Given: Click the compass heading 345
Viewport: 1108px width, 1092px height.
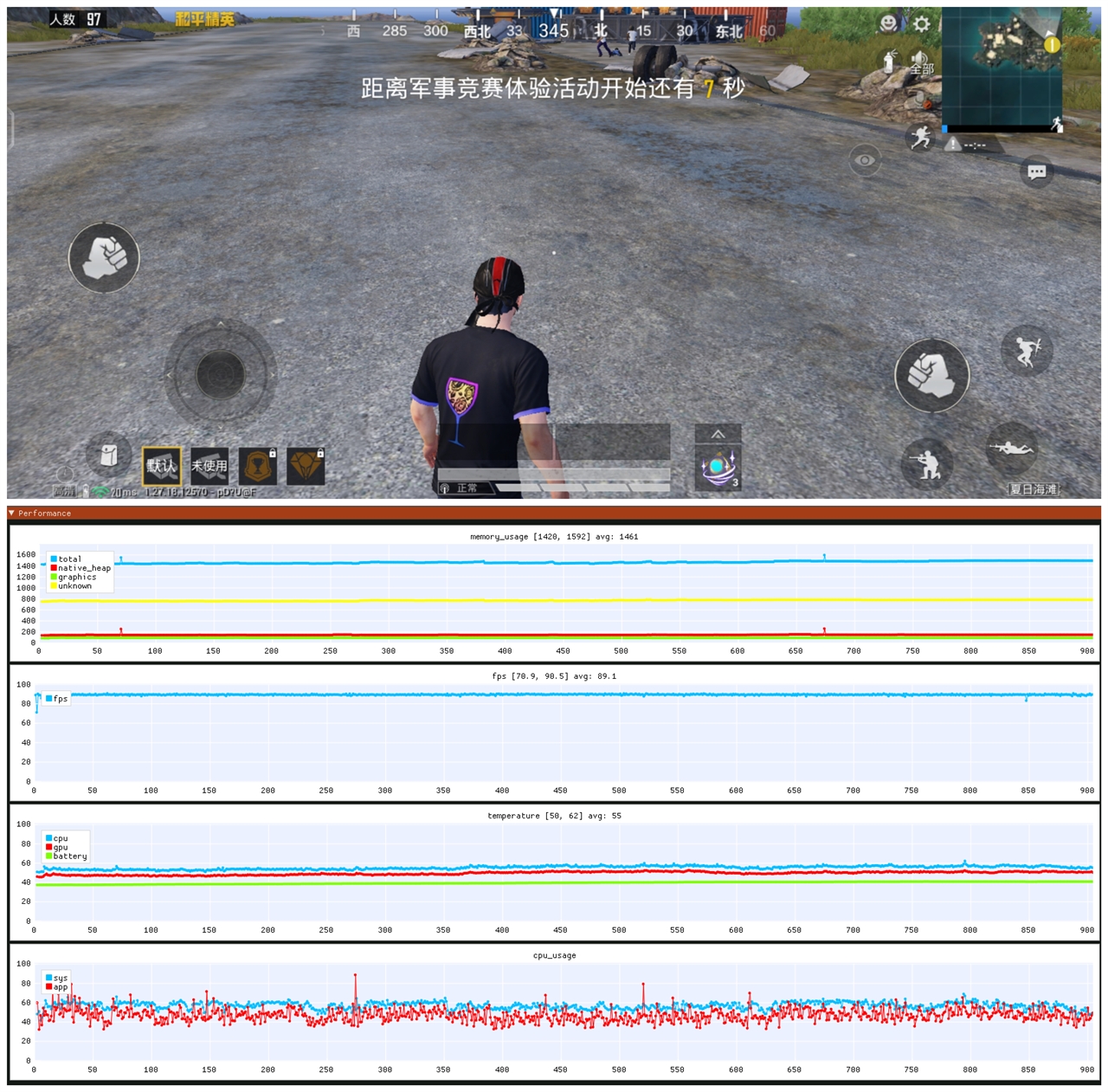Looking at the screenshot, I should [x=554, y=31].
